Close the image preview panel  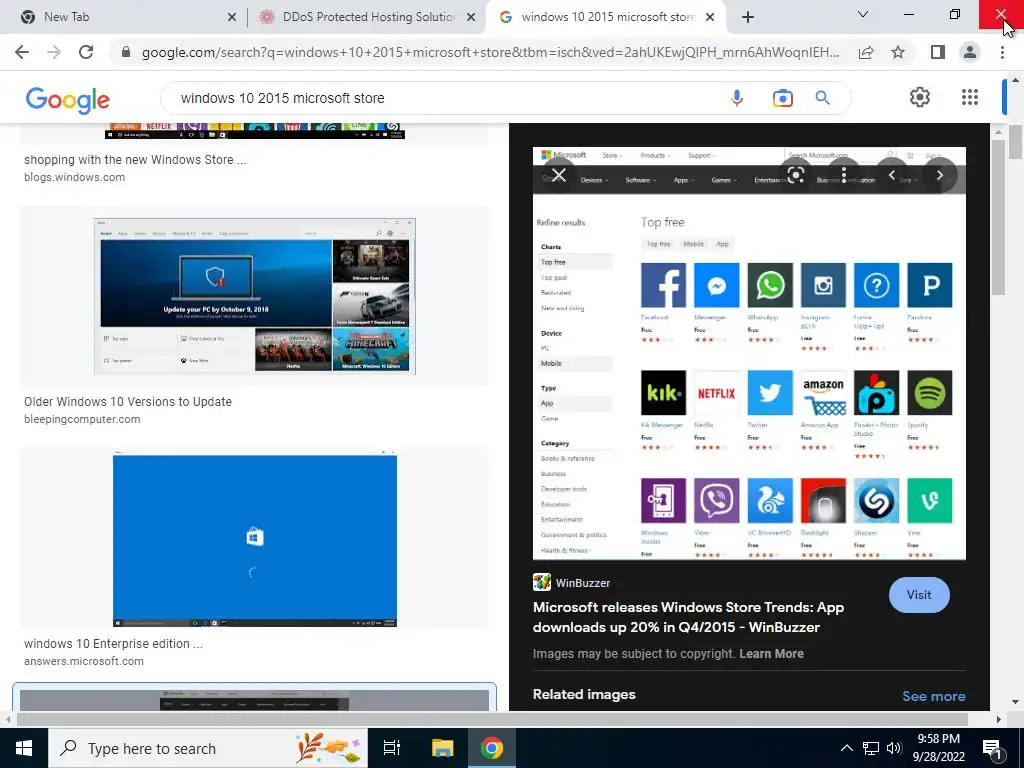[x=558, y=175]
